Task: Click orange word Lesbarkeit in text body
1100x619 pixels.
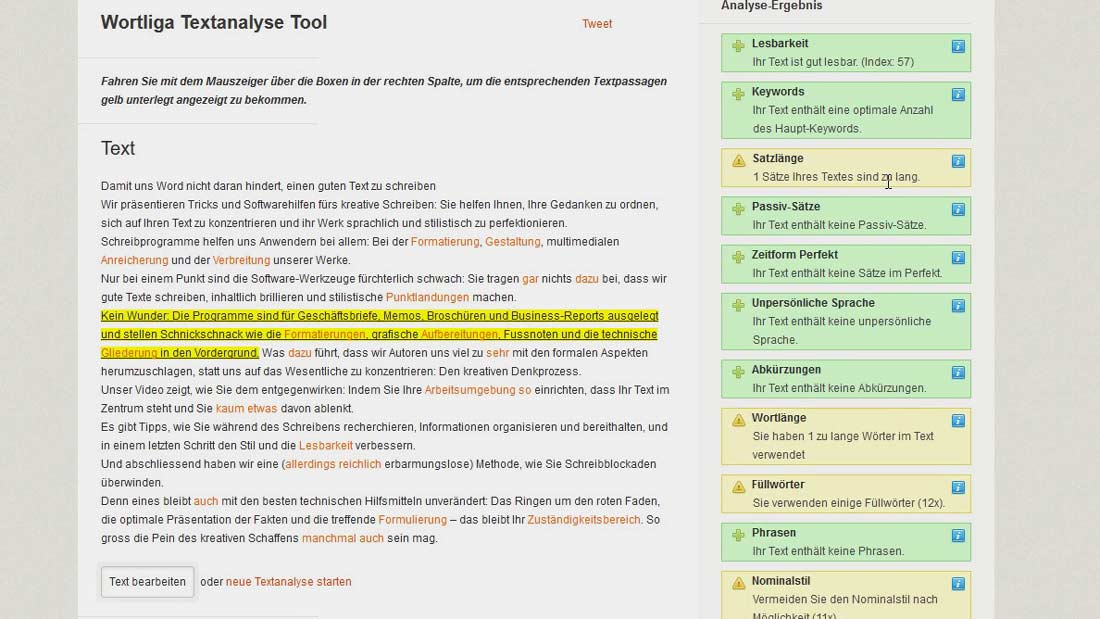Action: [x=326, y=446]
